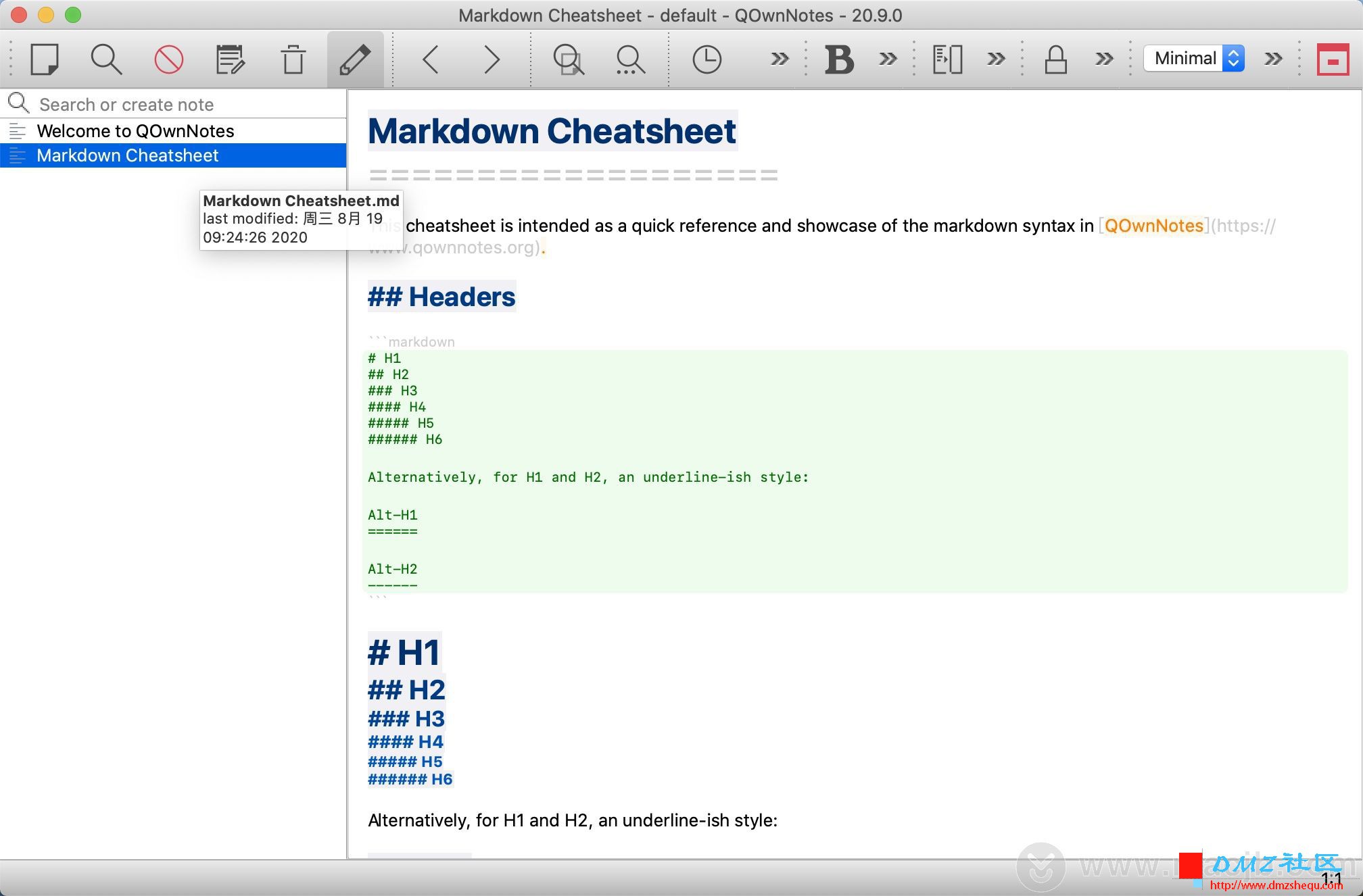
Task: Apply bold formatting with the B icon
Action: (x=839, y=59)
